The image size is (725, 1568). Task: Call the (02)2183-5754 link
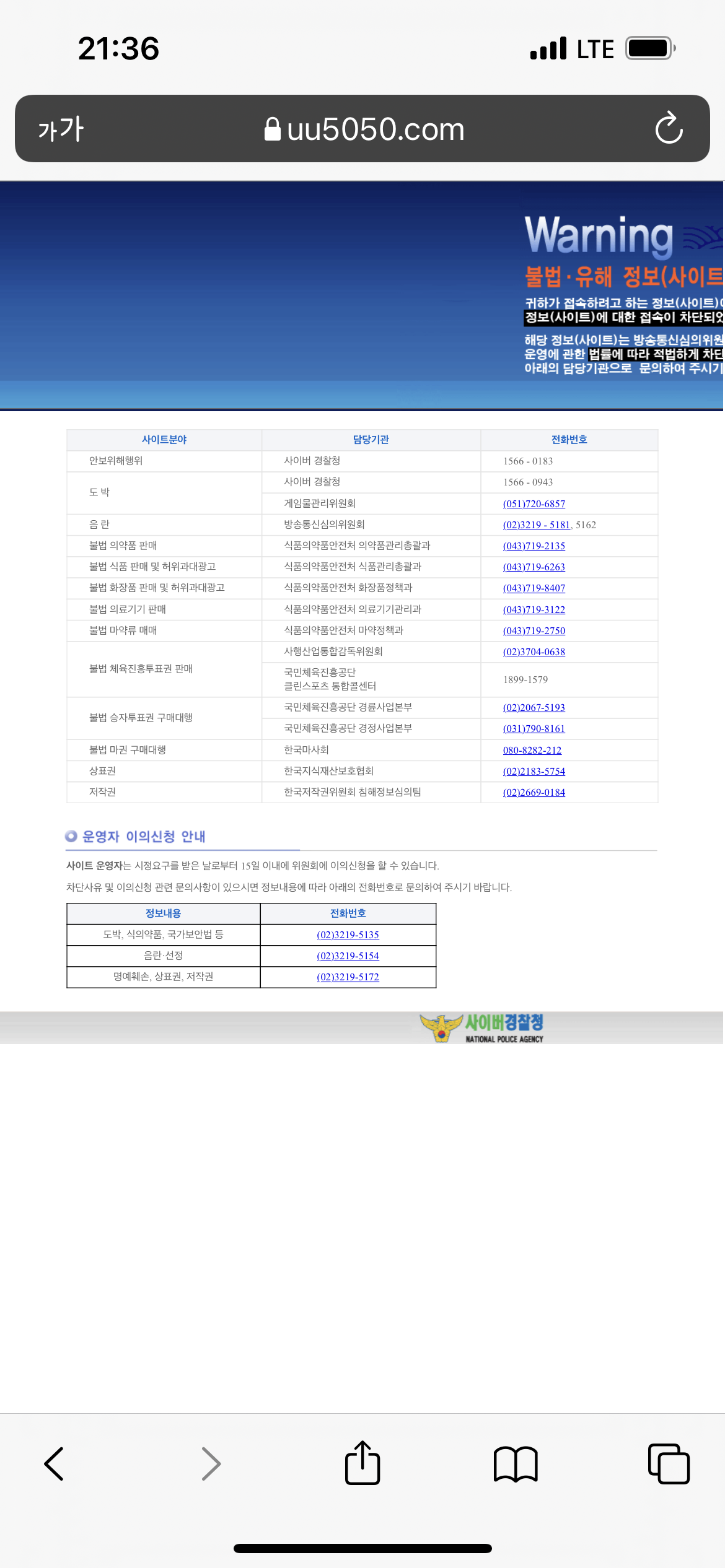(534, 771)
